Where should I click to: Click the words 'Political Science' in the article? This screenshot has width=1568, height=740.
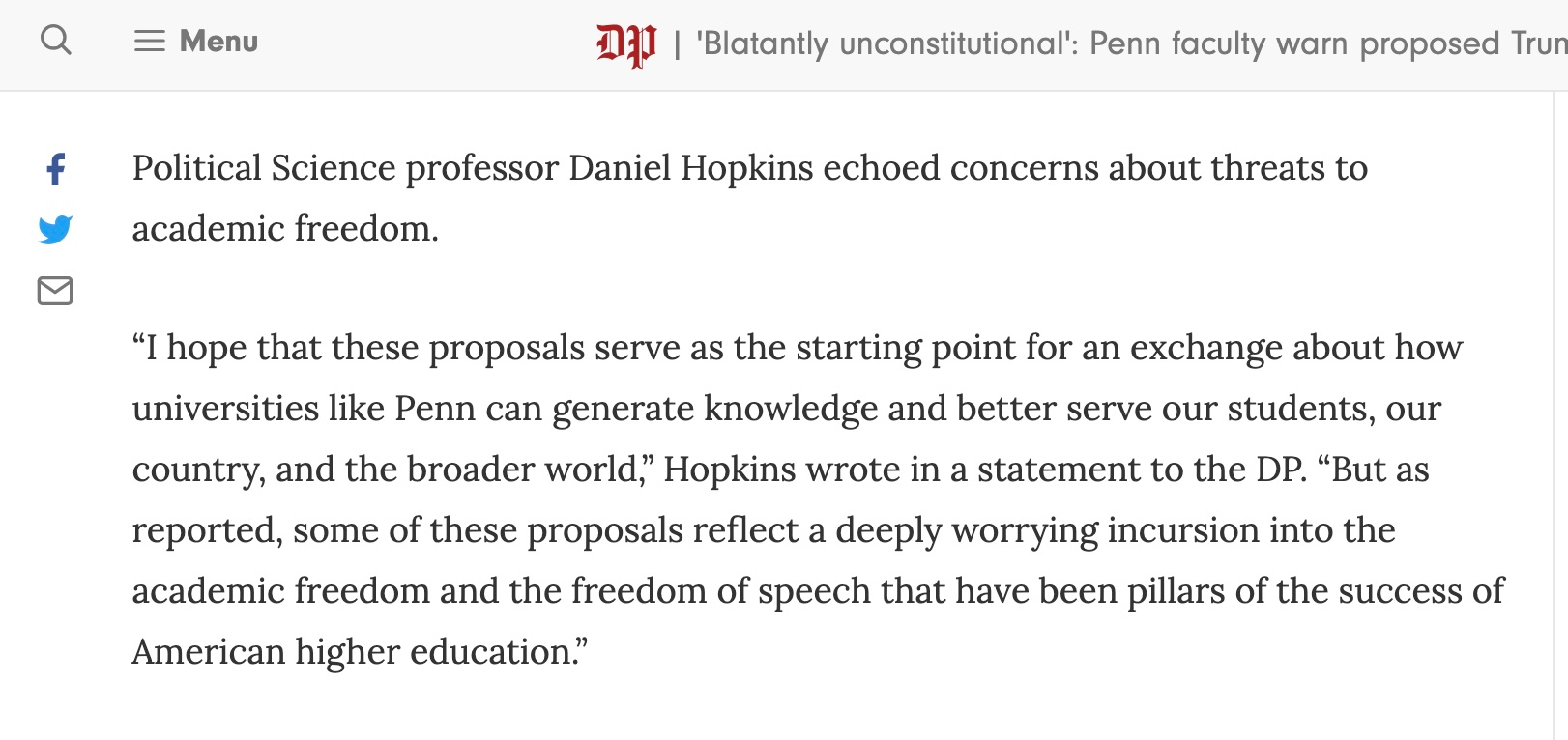tap(264, 168)
